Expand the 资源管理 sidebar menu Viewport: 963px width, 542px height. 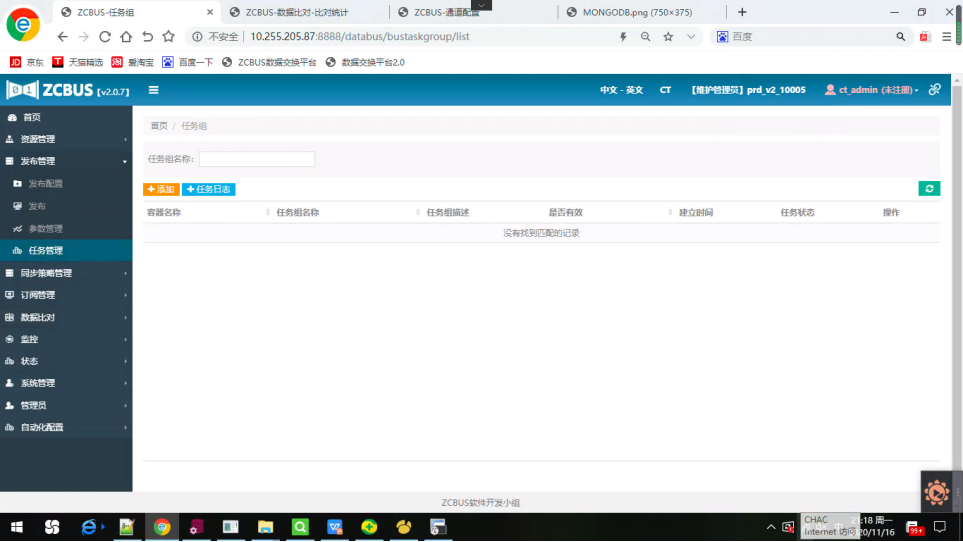tap(65, 139)
